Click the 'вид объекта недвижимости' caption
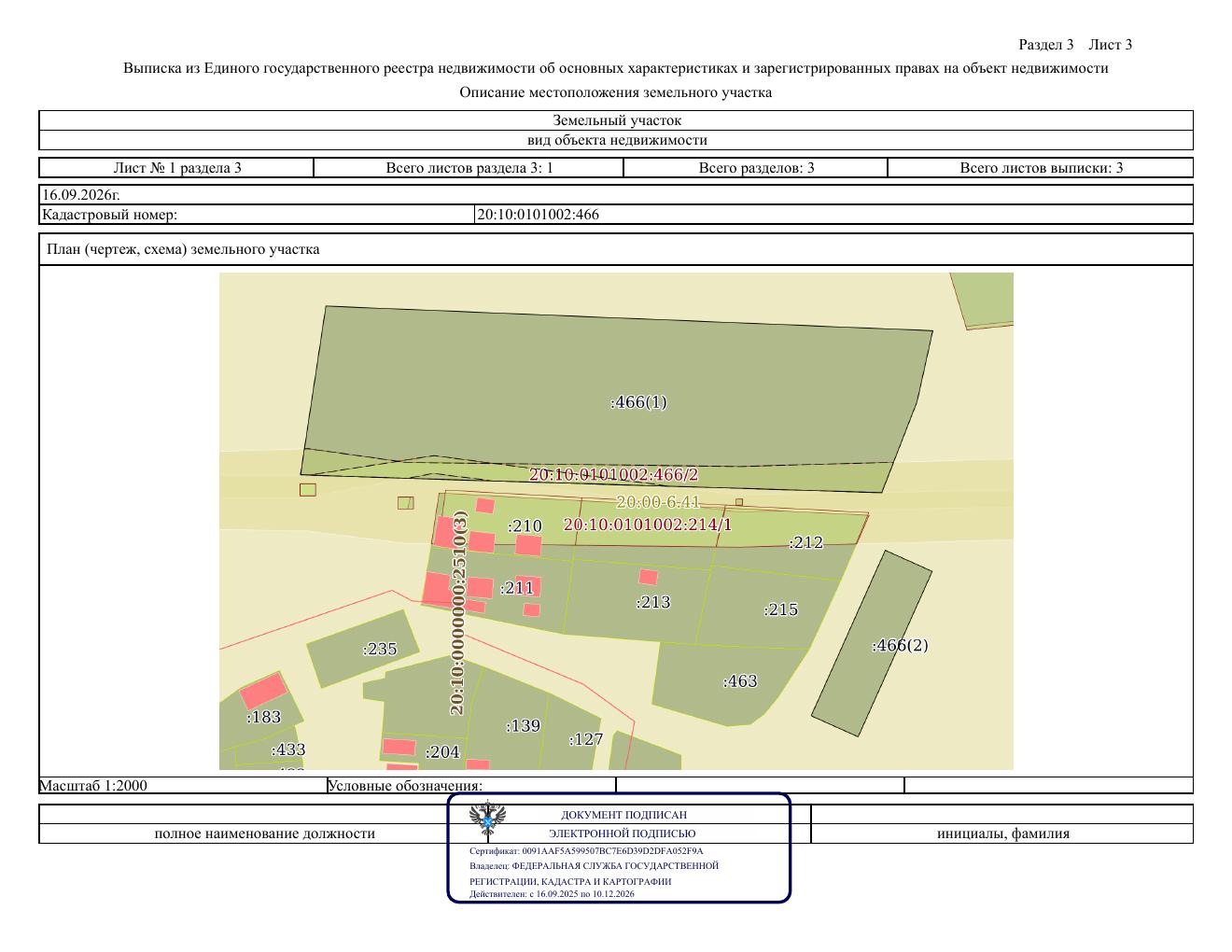The width and height of the screenshot is (1232, 952). tap(616, 140)
